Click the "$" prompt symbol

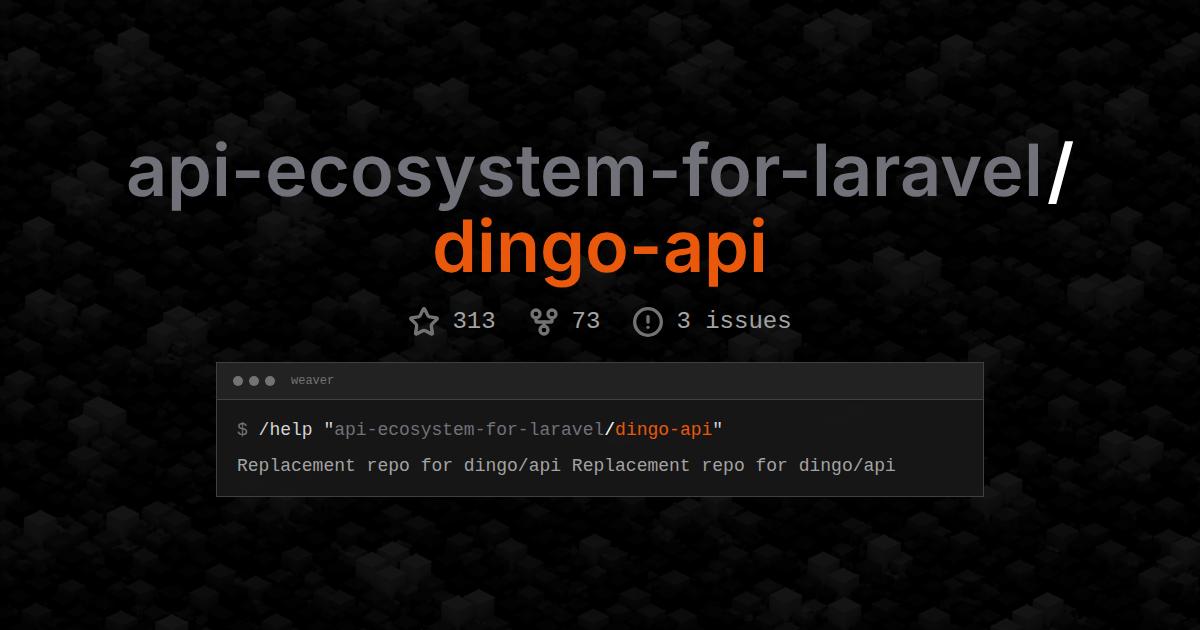coord(242,430)
